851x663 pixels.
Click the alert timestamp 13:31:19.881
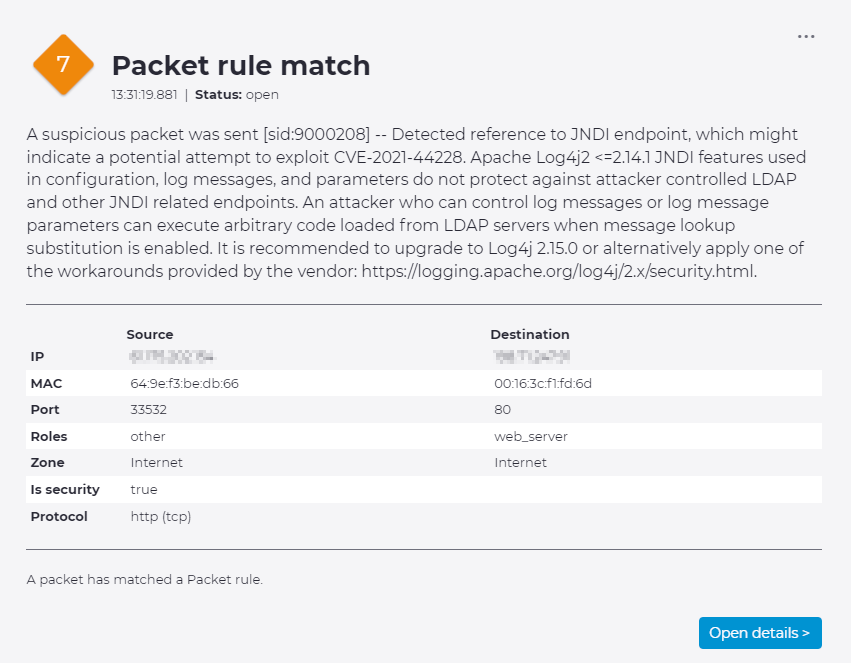[x=145, y=95]
